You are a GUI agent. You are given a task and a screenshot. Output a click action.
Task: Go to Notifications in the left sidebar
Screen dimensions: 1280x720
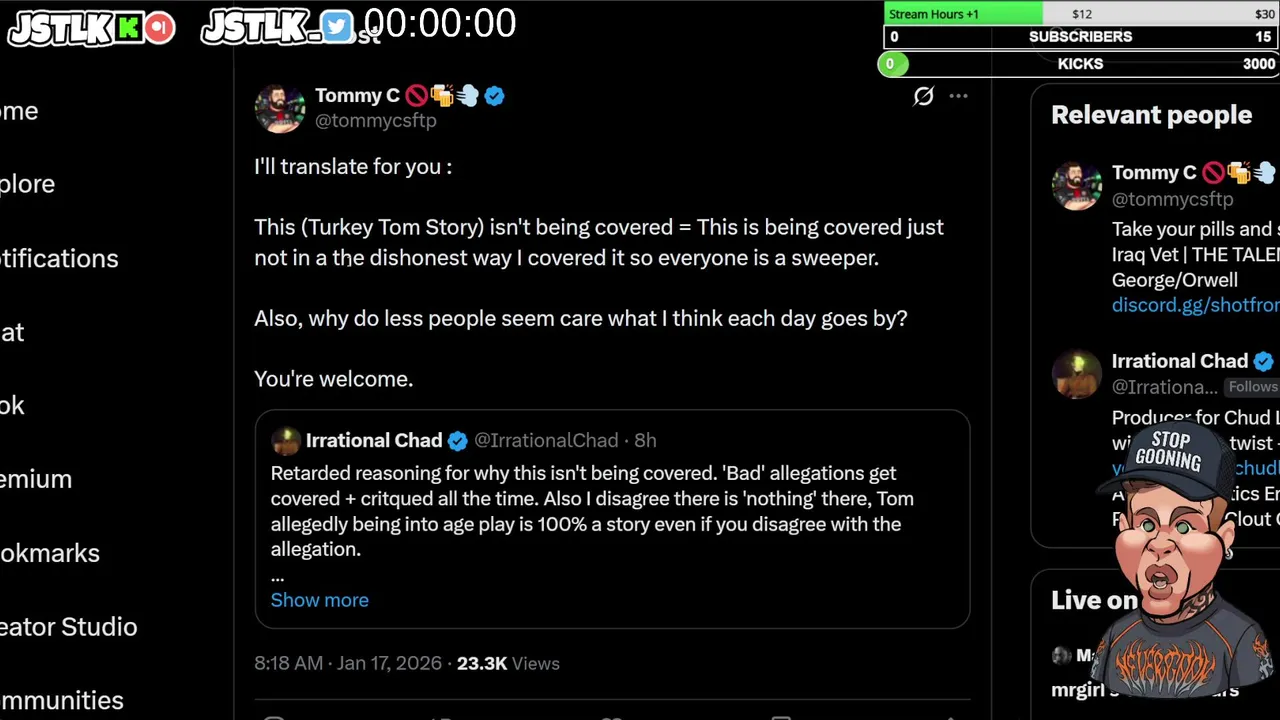(x=58, y=259)
